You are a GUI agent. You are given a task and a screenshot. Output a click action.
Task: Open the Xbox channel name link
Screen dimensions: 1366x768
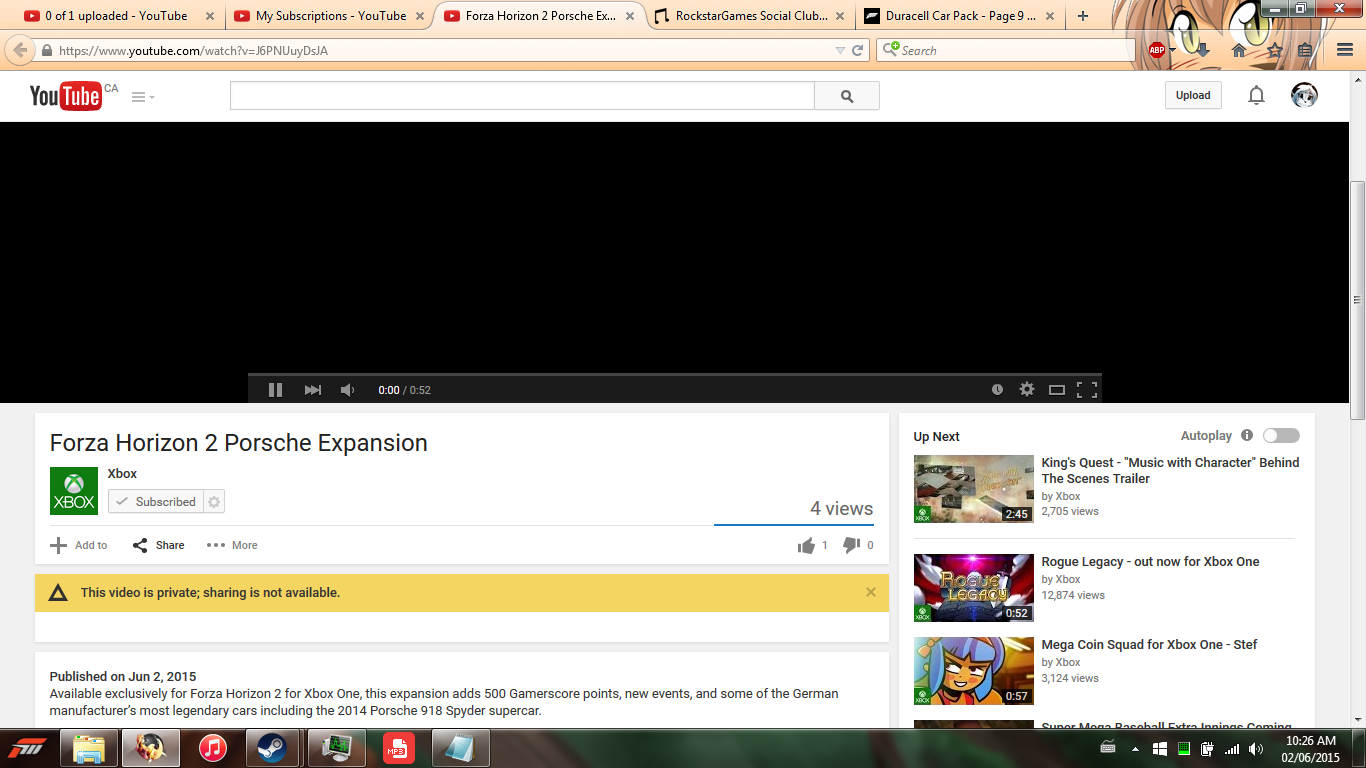(x=122, y=474)
